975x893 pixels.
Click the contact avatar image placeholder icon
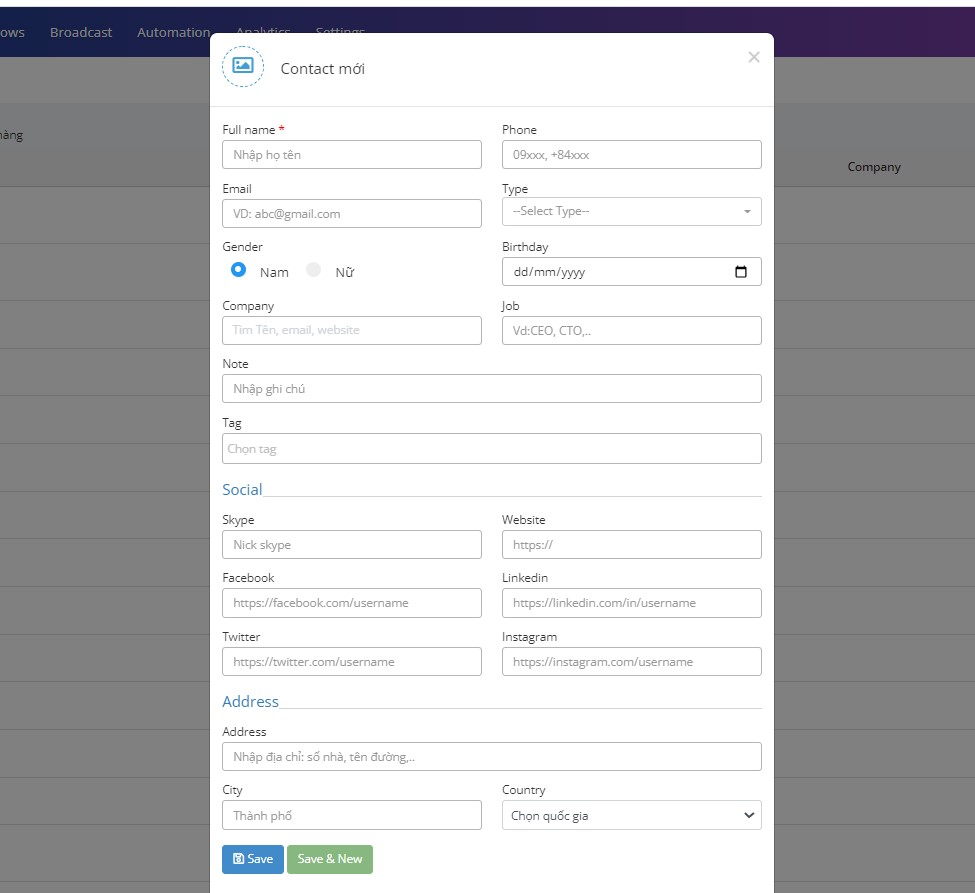point(243,65)
